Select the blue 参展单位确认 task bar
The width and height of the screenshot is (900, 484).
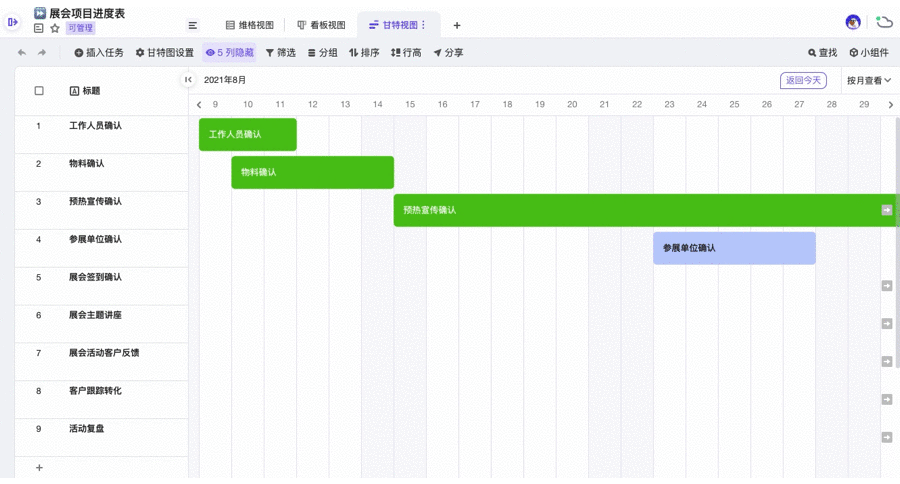pos(734,248)
